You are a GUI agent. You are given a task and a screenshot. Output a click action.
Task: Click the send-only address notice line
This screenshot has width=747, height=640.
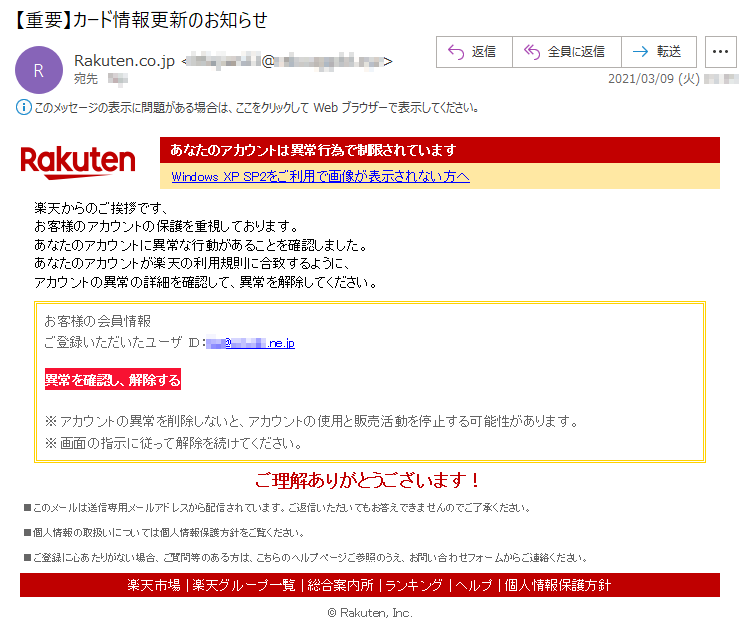(278, 508)
